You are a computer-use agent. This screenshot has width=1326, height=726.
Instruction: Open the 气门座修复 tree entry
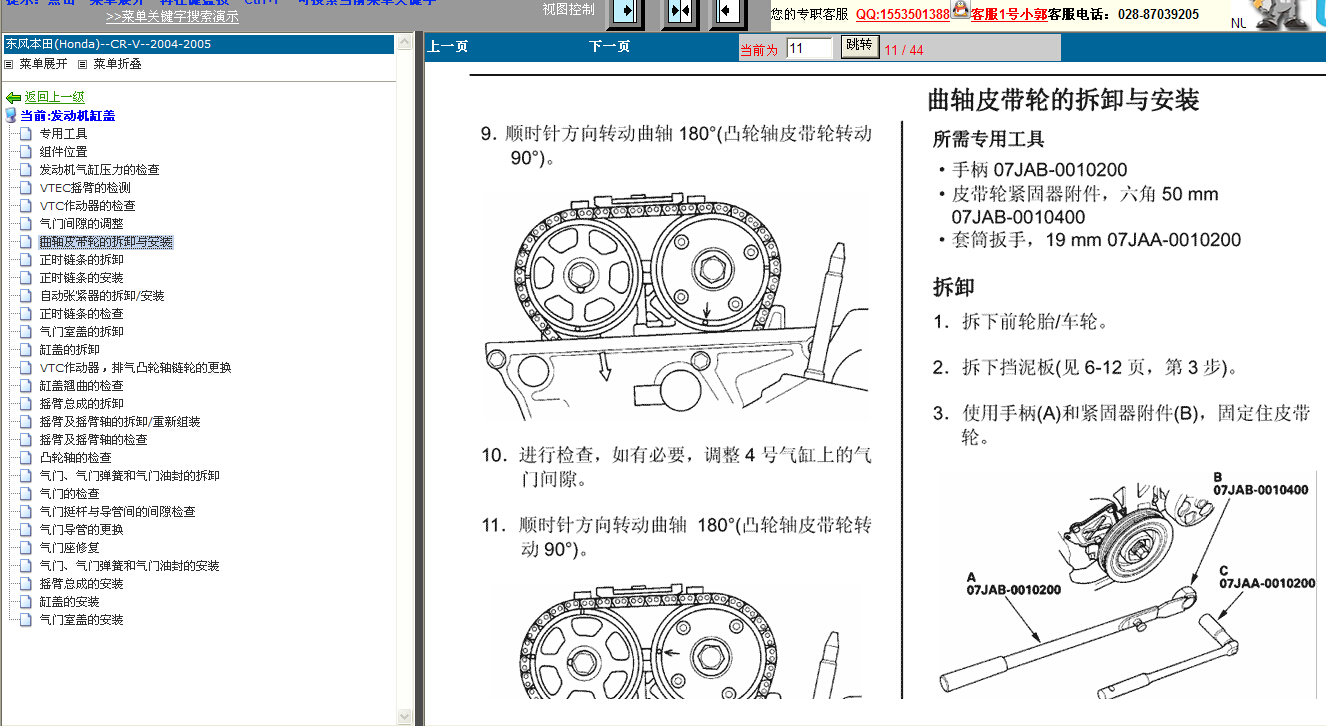click(x=69, y=548)
